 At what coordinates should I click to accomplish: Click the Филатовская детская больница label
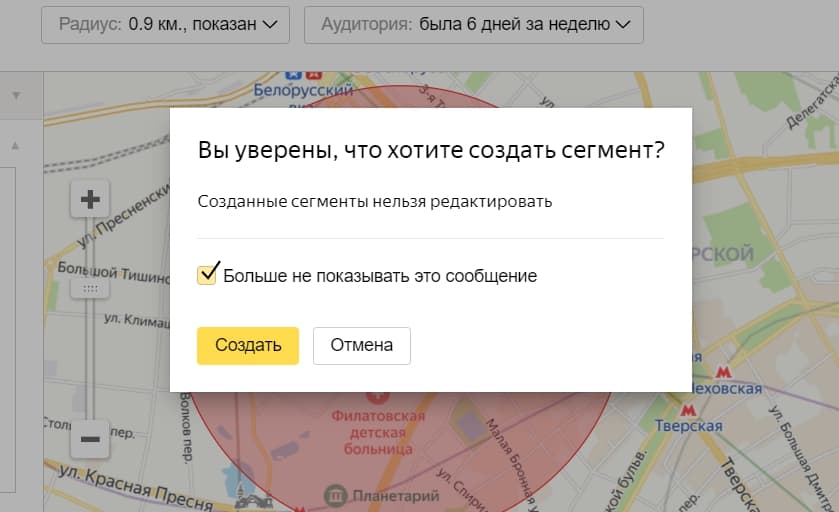click(378, 432)
